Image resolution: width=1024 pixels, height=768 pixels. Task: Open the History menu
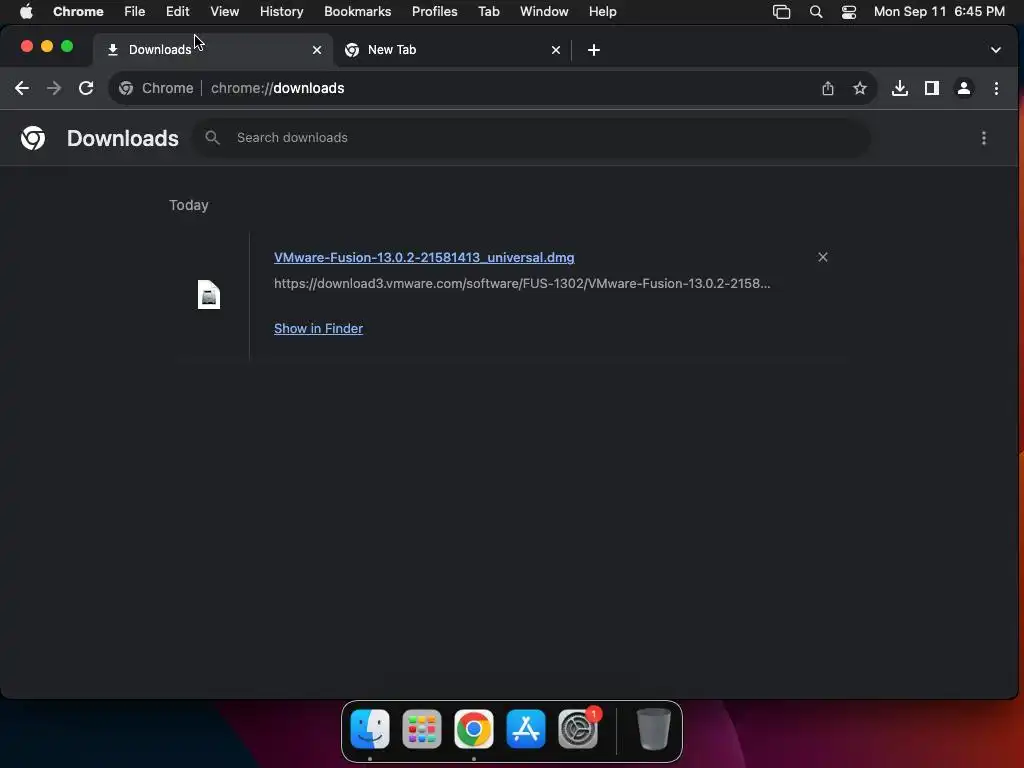point(281,12)
